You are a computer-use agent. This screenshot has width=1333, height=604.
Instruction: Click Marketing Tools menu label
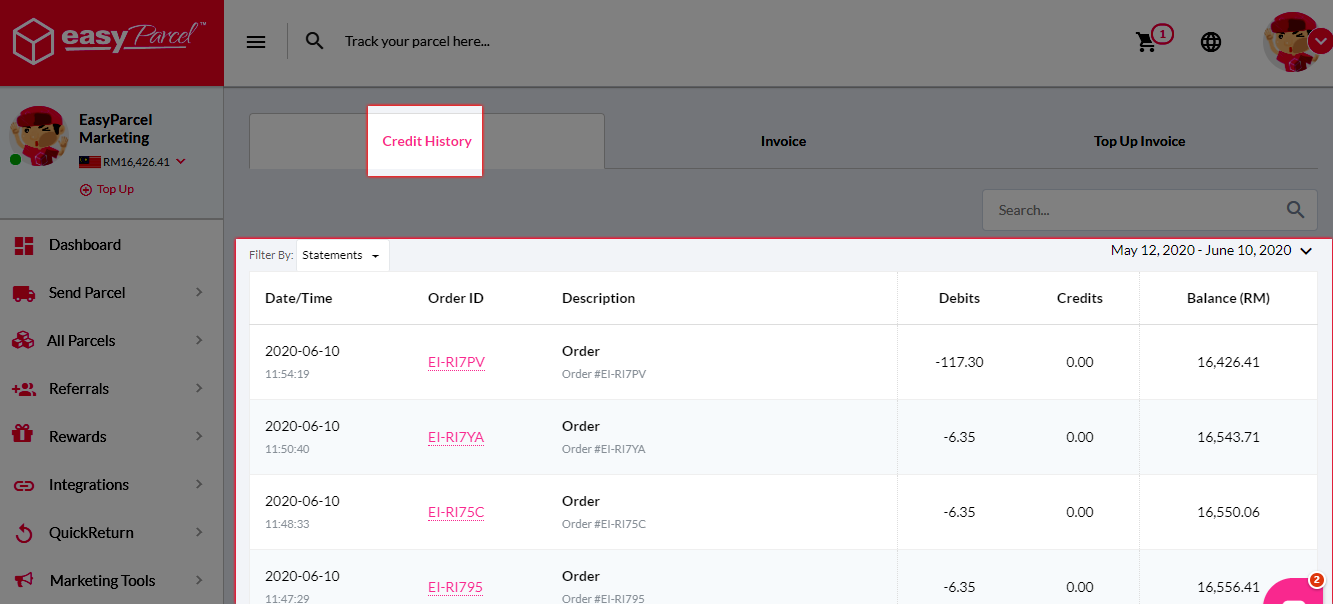(x=103, y=581)
